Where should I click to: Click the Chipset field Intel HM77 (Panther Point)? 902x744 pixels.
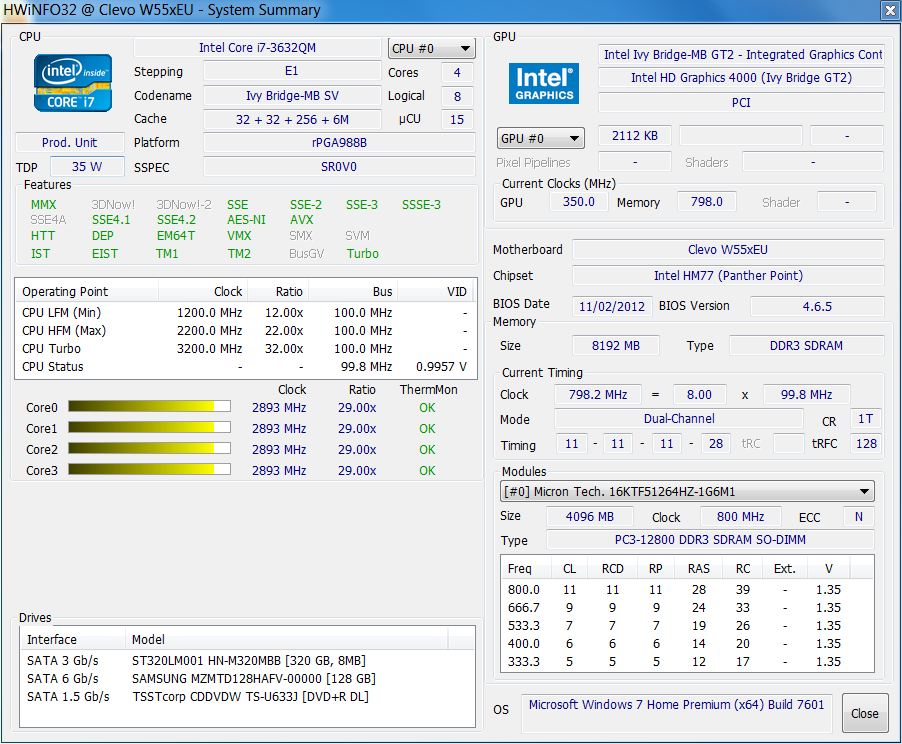coord(728,276)
